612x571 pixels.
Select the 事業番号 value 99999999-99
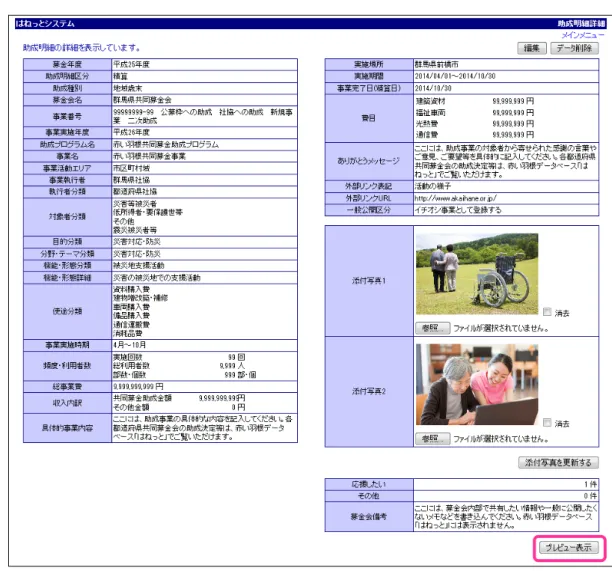click(133, 112)
